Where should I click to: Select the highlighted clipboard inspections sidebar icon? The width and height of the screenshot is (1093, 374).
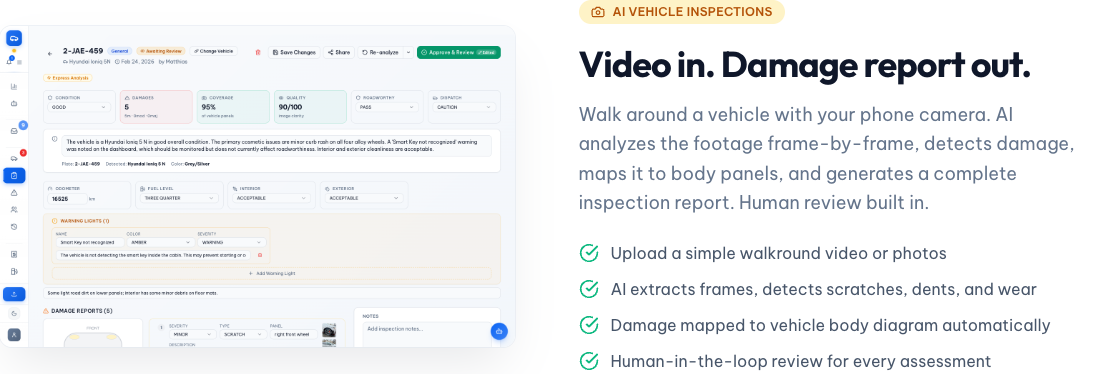point(14,176)
